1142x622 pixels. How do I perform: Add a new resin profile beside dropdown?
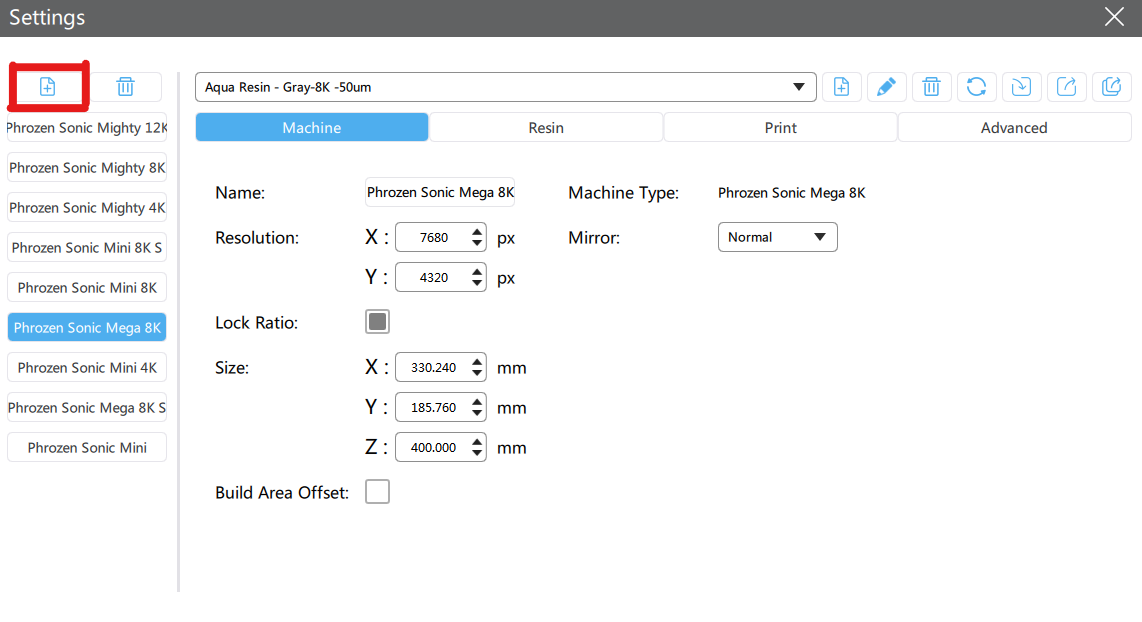click(842, 87)
